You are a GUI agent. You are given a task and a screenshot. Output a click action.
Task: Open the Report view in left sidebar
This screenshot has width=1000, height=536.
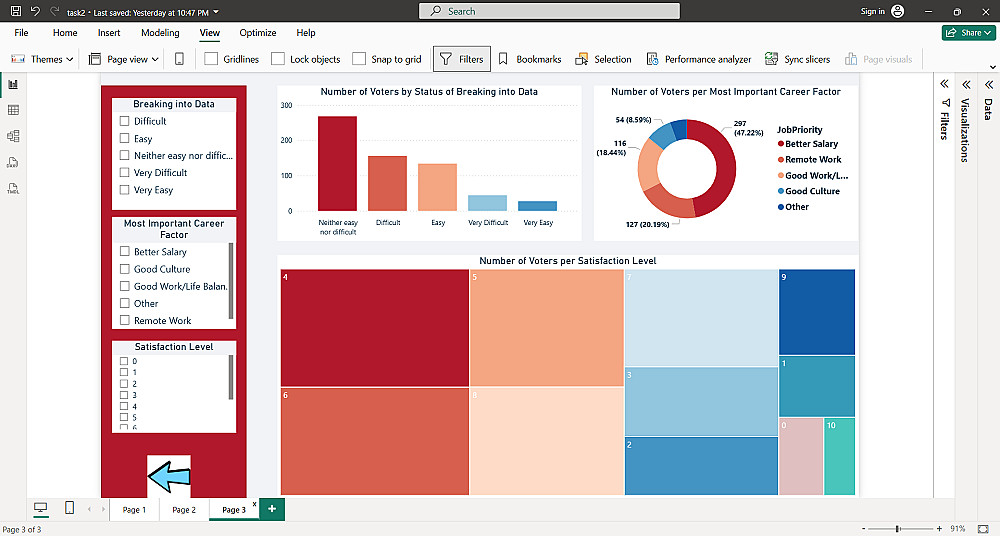click(x=13, y=84)
